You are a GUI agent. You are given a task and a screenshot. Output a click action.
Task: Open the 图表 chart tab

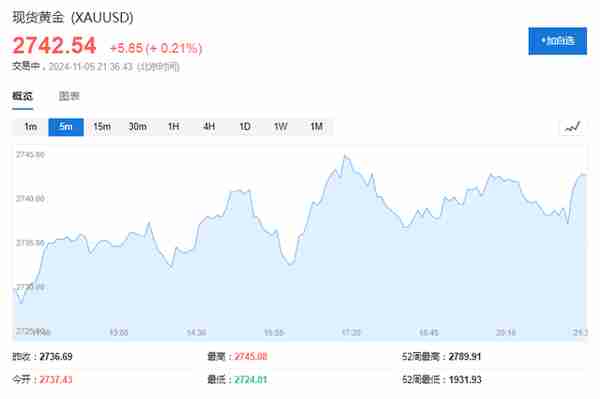point(69,96)
